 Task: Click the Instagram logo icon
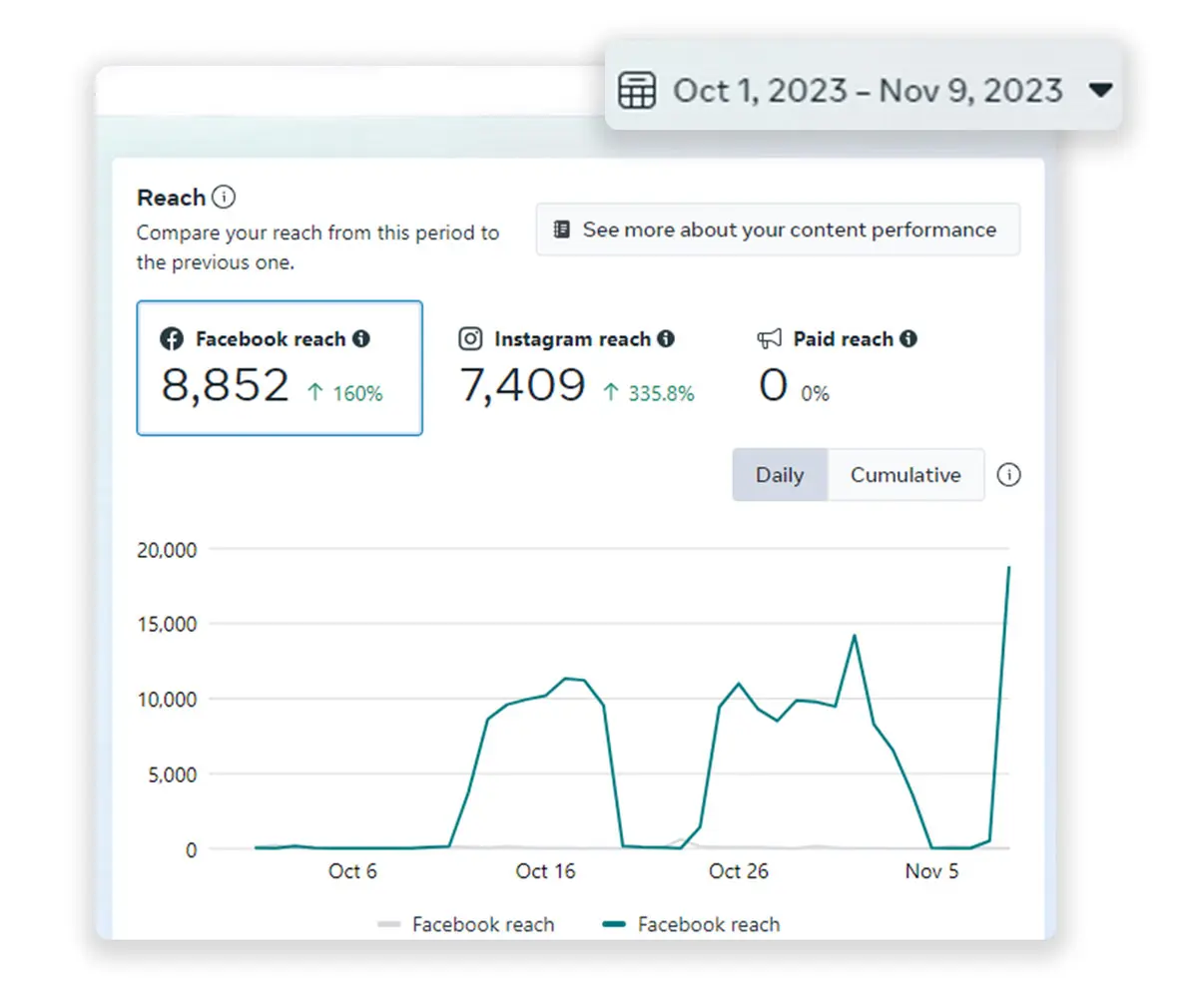(x=470, y=339)
